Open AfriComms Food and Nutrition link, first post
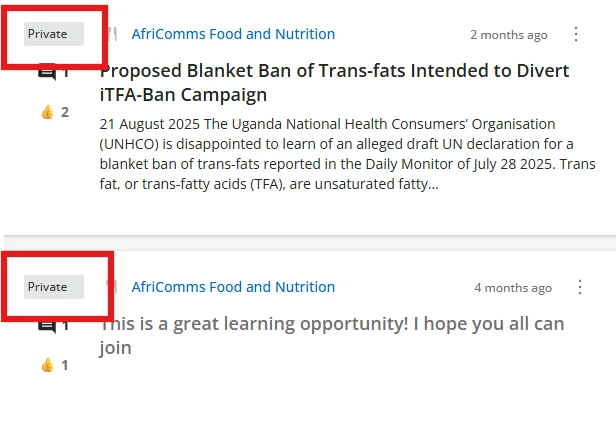 click(x=233, y=34)
